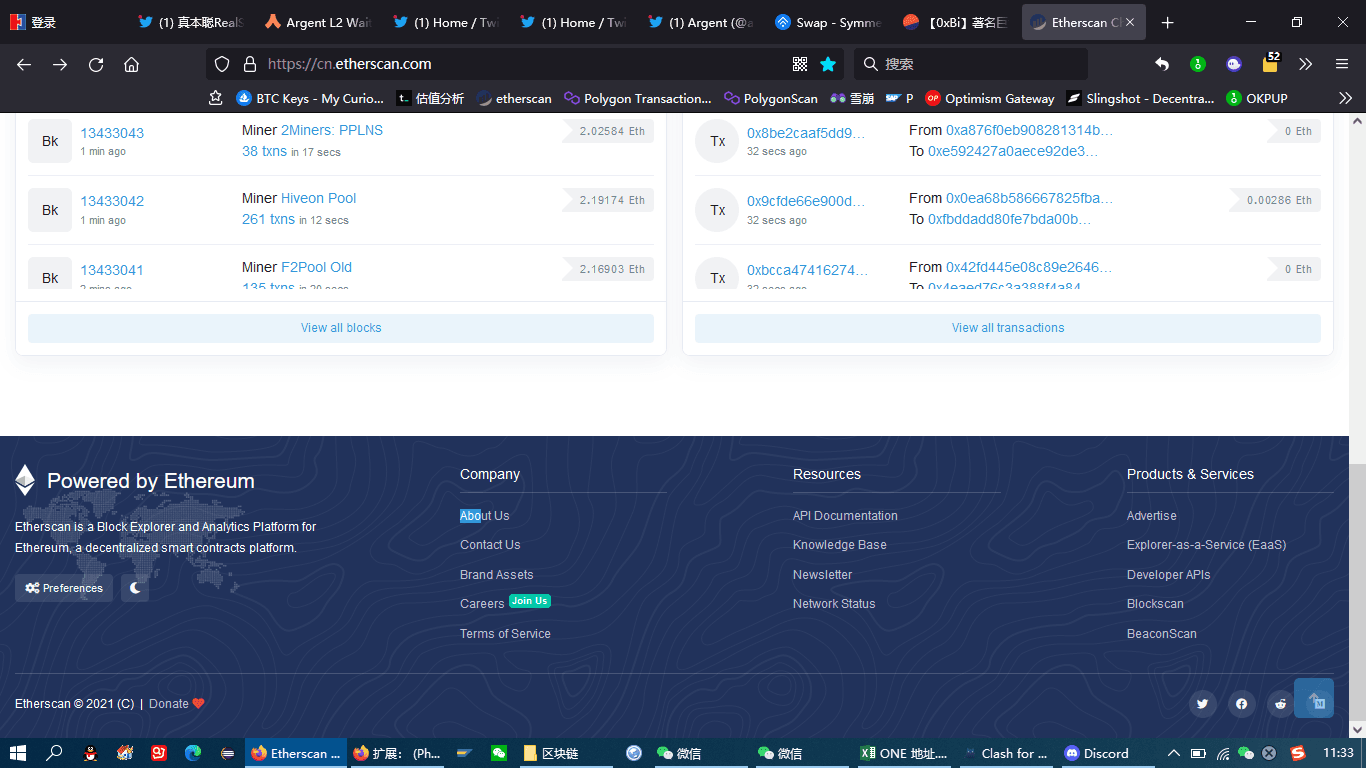Screen dimensions: 1366x768
Task: Click the yellow extension icon with 52 badge
Action: point(1270,63)
